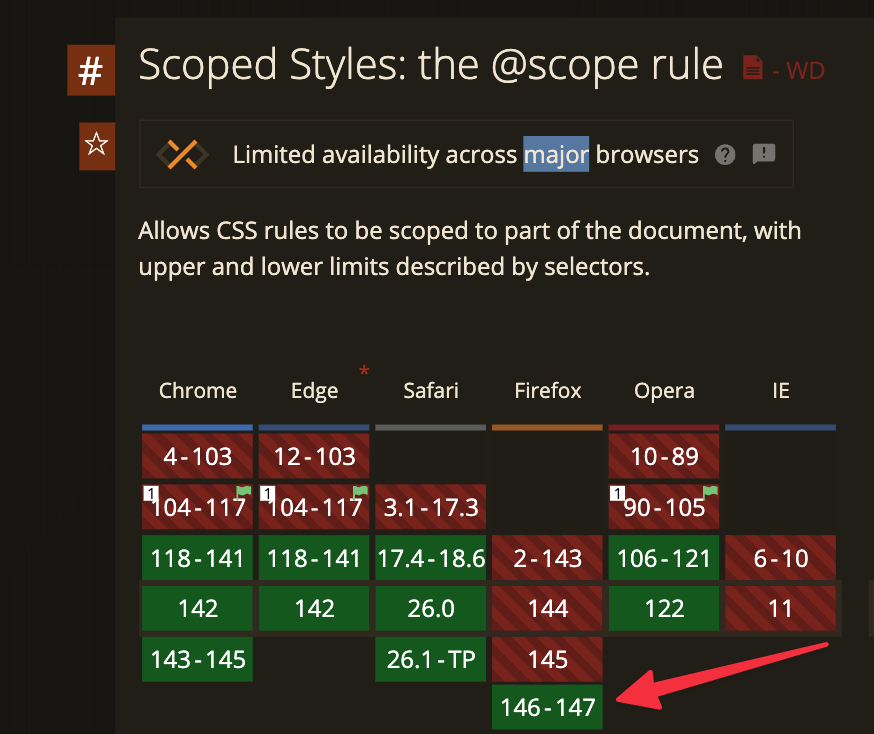Screen dimensions: 874x734
Task: Select Opera current version 122 cell
Action: coord(664,608)
